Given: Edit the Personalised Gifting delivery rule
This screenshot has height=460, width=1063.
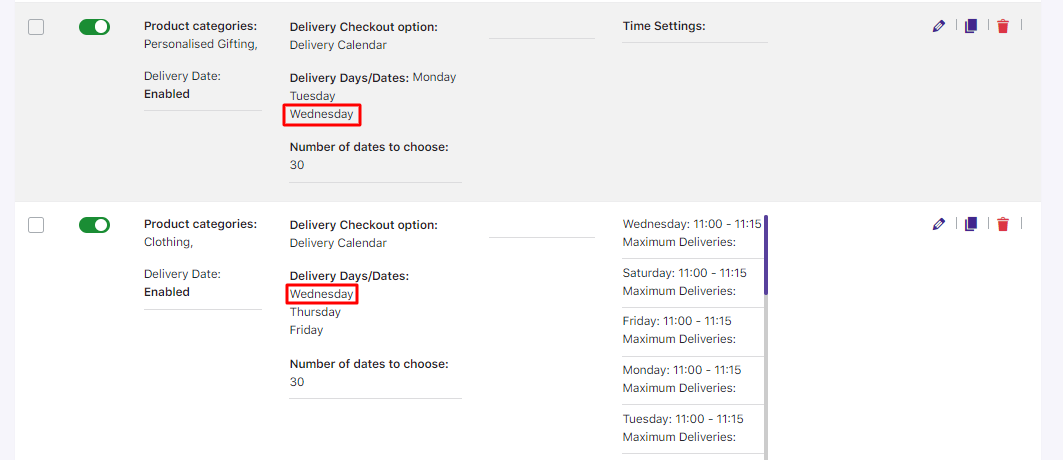Looking at the screenshot, I should pyautogui.click(x=938, y=27).
